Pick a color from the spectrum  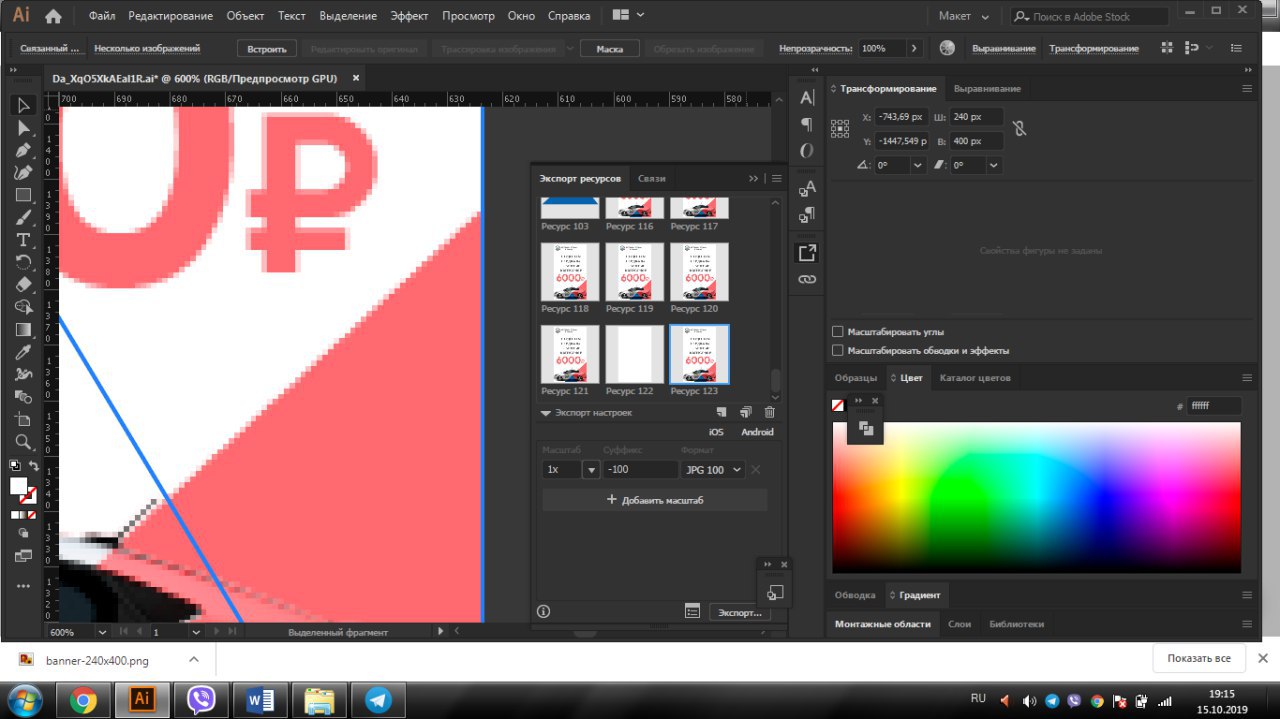pyautogui.click(x=1036, y=497)
